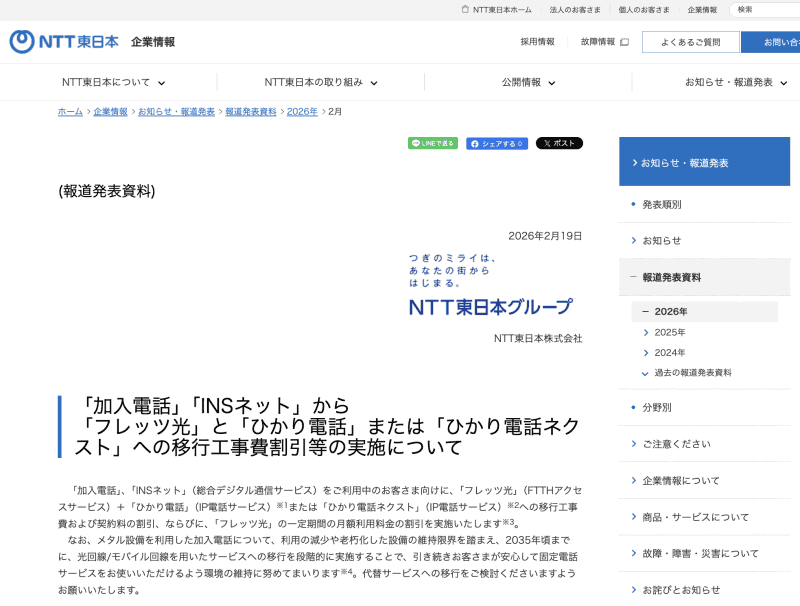Viewport: 800px width, 606px height.
Task: Click the NTT東日本グループ slogan logo image
Action: click(x=491, y=285)
